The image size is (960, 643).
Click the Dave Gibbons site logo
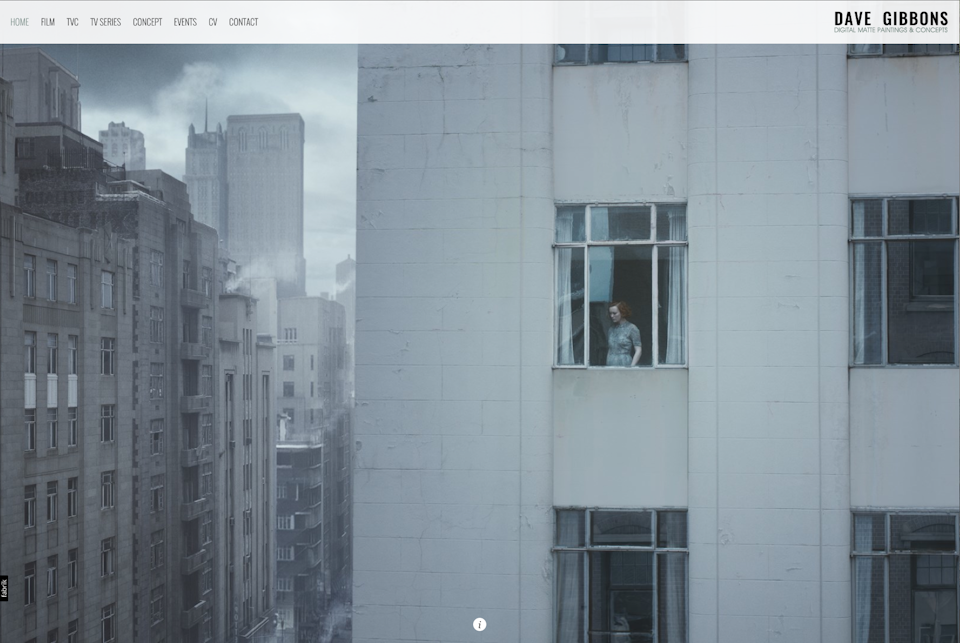coord(891,22)
